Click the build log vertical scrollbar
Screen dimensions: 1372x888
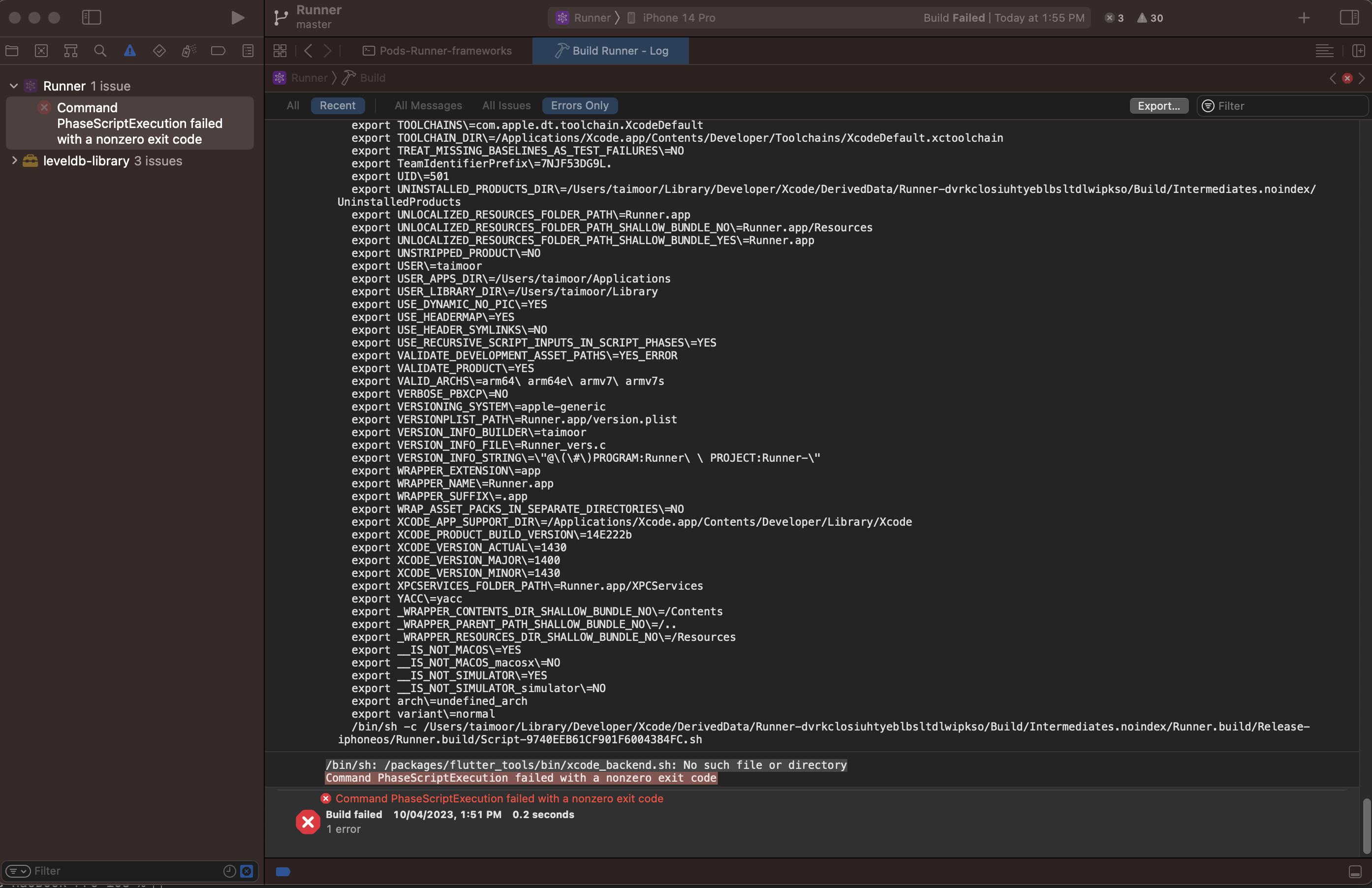[1366, 825]
